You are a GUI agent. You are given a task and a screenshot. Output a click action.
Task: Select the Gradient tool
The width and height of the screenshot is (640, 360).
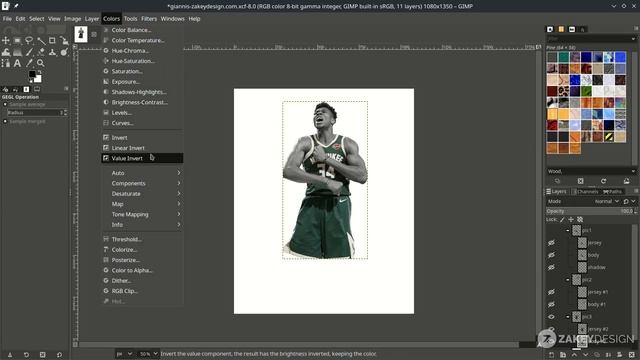(18, 52)
